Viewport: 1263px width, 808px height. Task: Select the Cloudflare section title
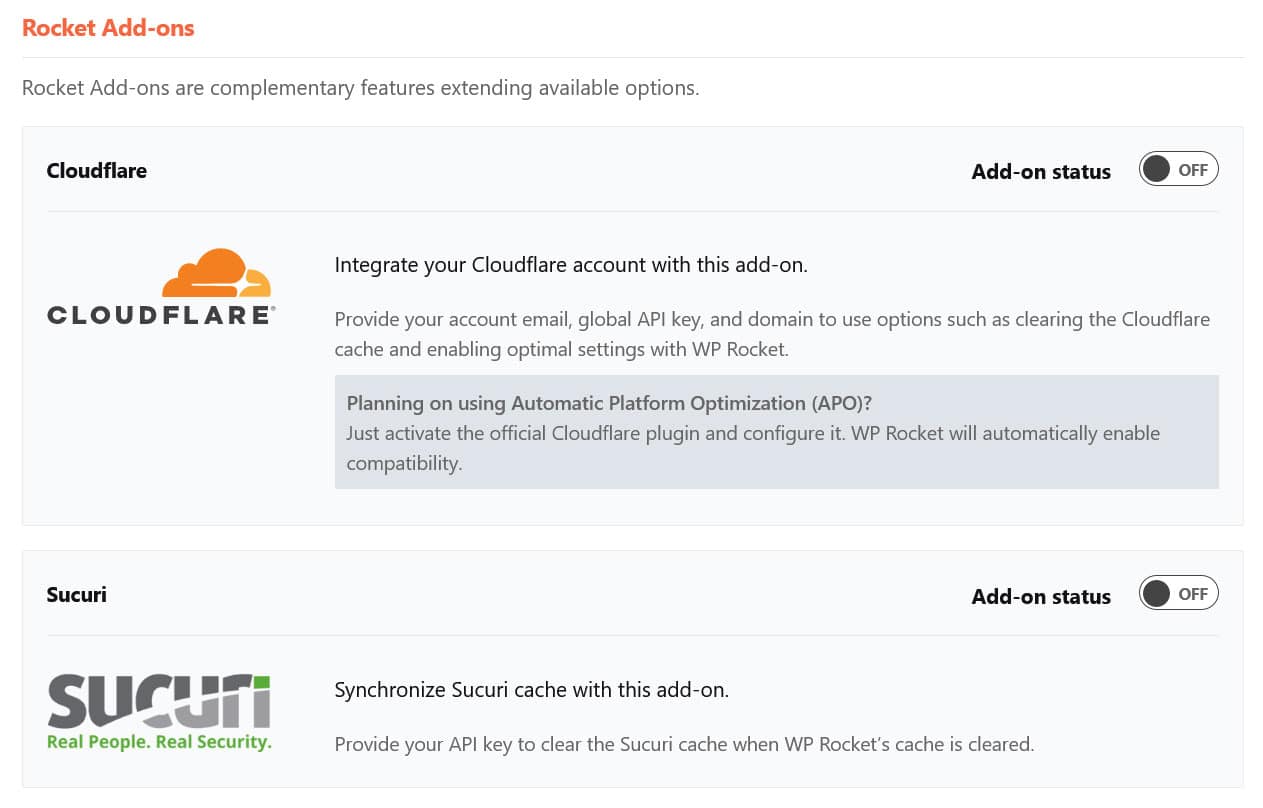pyautogui.click(x=97, y=171)
